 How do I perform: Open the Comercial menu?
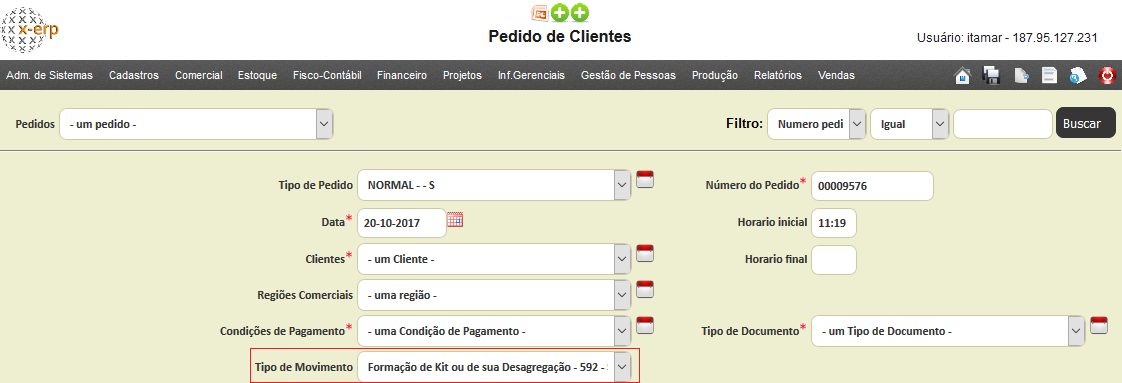tap(198, 75)
